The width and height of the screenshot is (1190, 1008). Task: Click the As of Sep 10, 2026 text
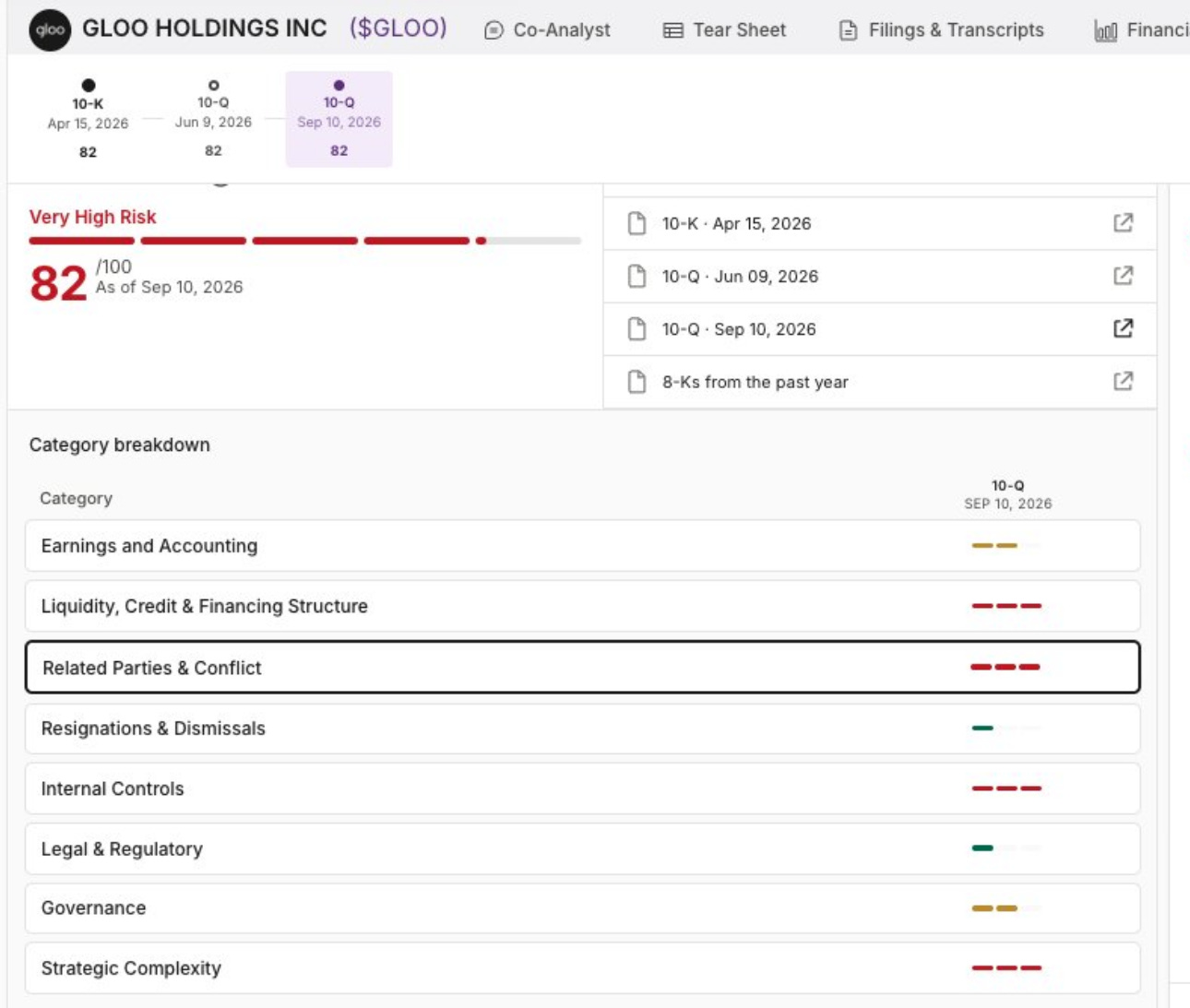(x=170, y=288)
